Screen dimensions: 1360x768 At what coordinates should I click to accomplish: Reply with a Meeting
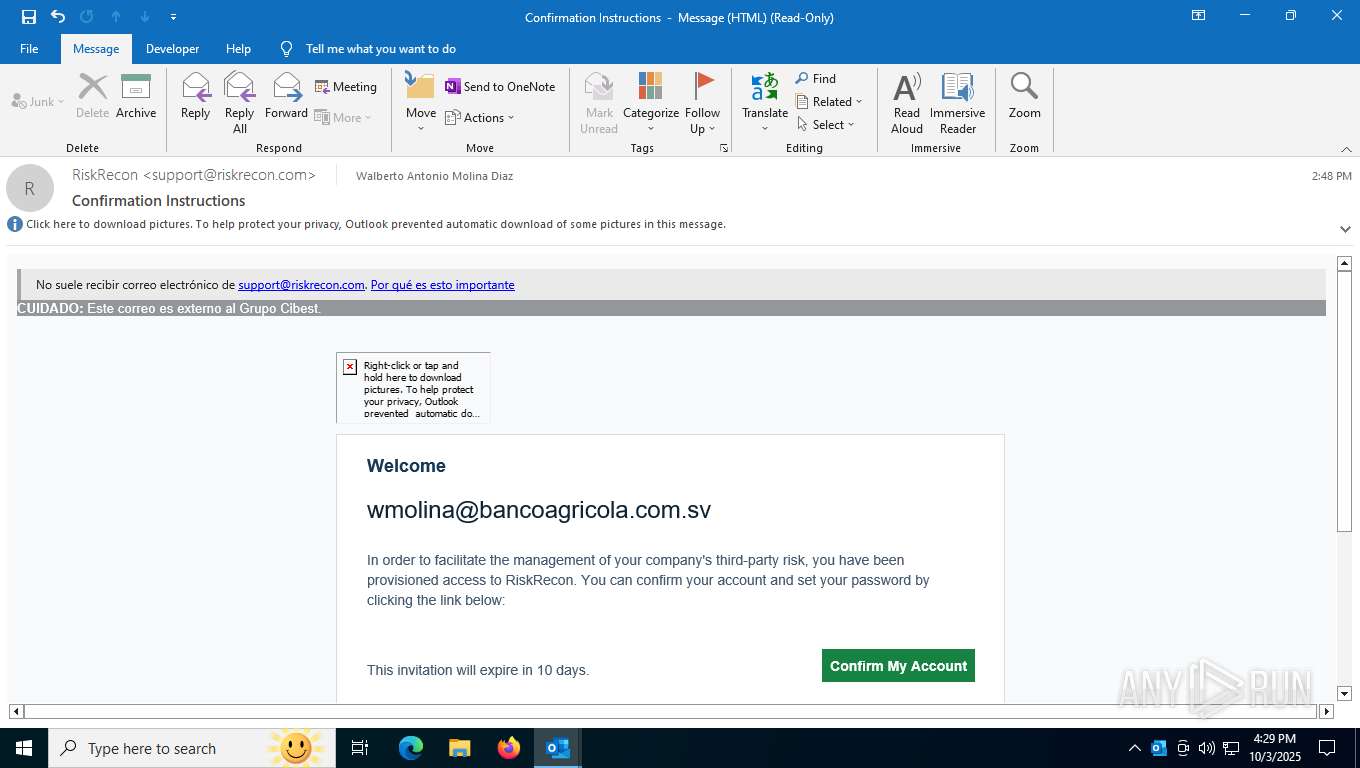(x=346, y=87)
